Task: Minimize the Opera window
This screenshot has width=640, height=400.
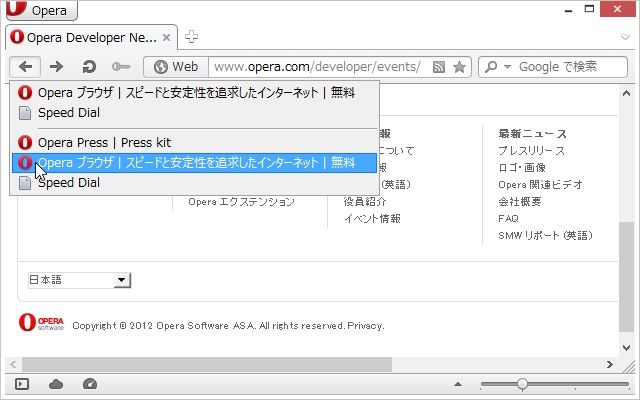Action: (x=568, y=9)
